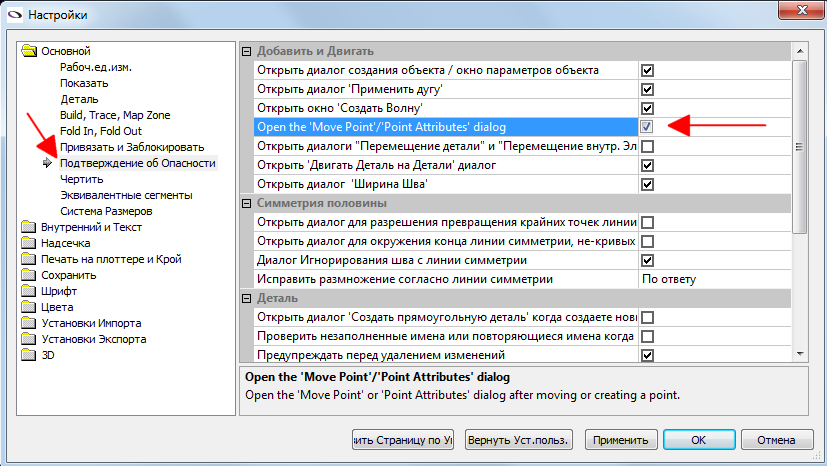Click the Надсечка folder icon

click(30, 243)
